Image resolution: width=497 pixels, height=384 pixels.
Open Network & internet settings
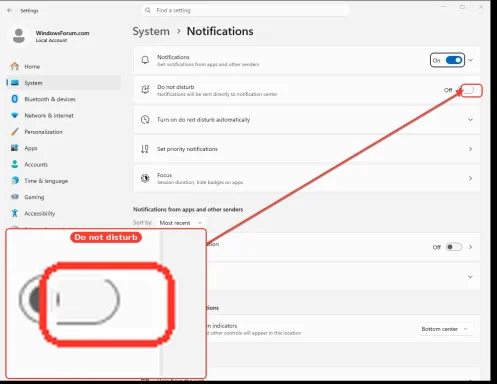point(63,115)
